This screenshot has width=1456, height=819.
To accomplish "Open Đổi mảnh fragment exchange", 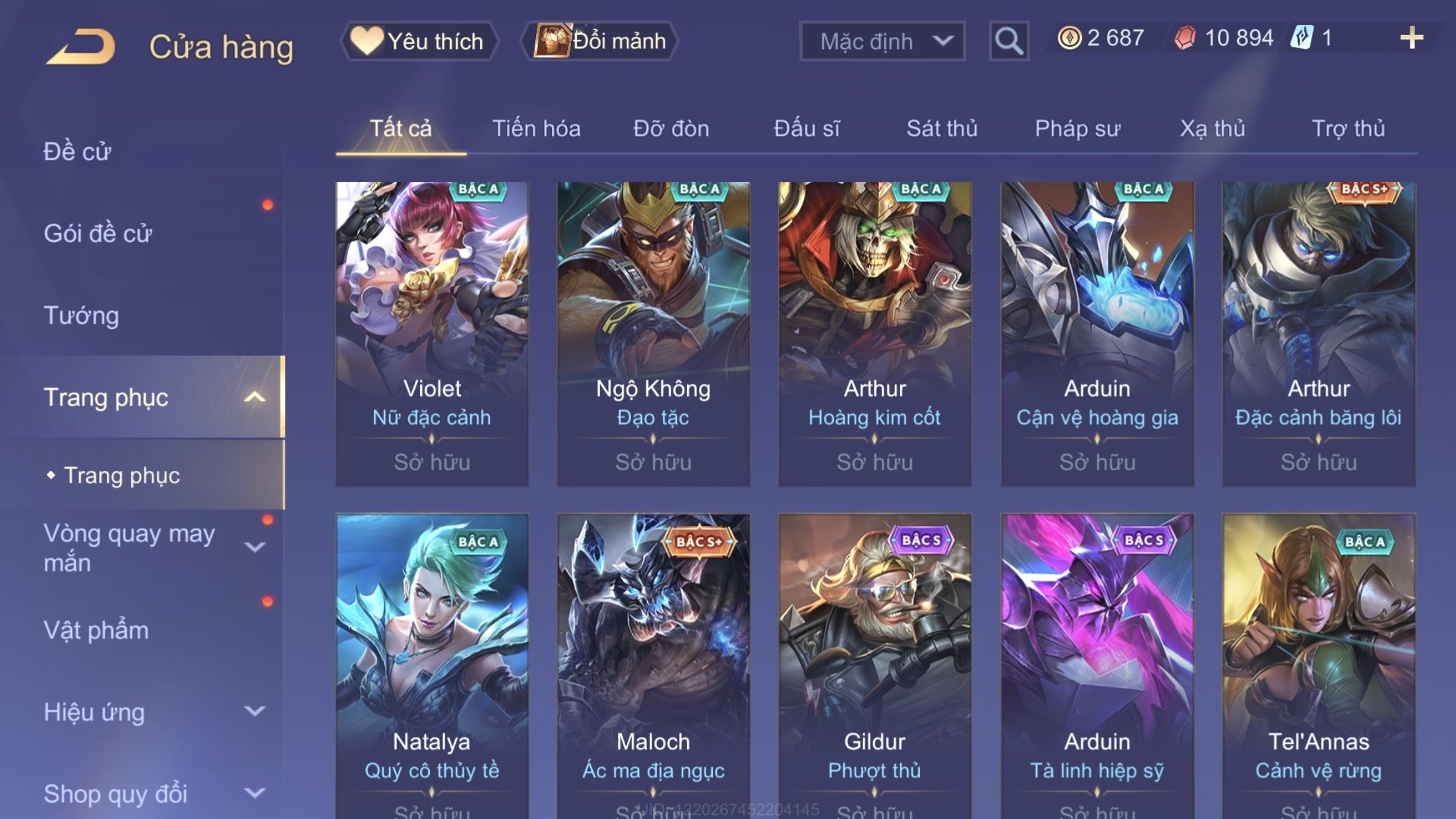I will 599,41.
